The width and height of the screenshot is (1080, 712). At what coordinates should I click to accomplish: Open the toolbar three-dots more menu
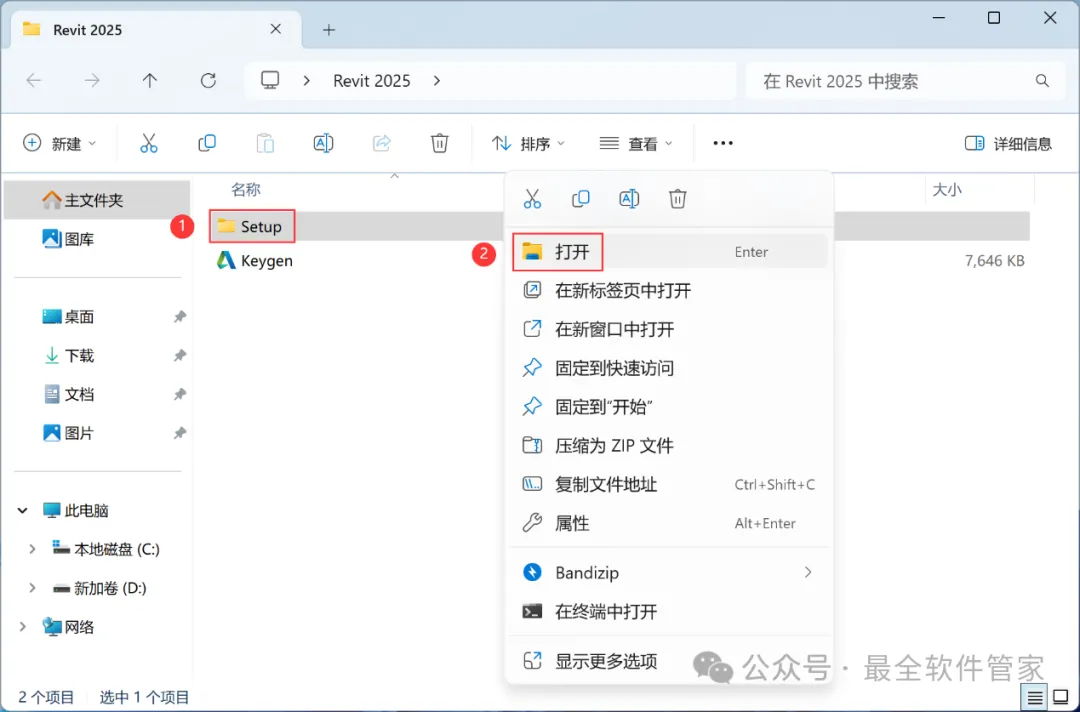723,143
